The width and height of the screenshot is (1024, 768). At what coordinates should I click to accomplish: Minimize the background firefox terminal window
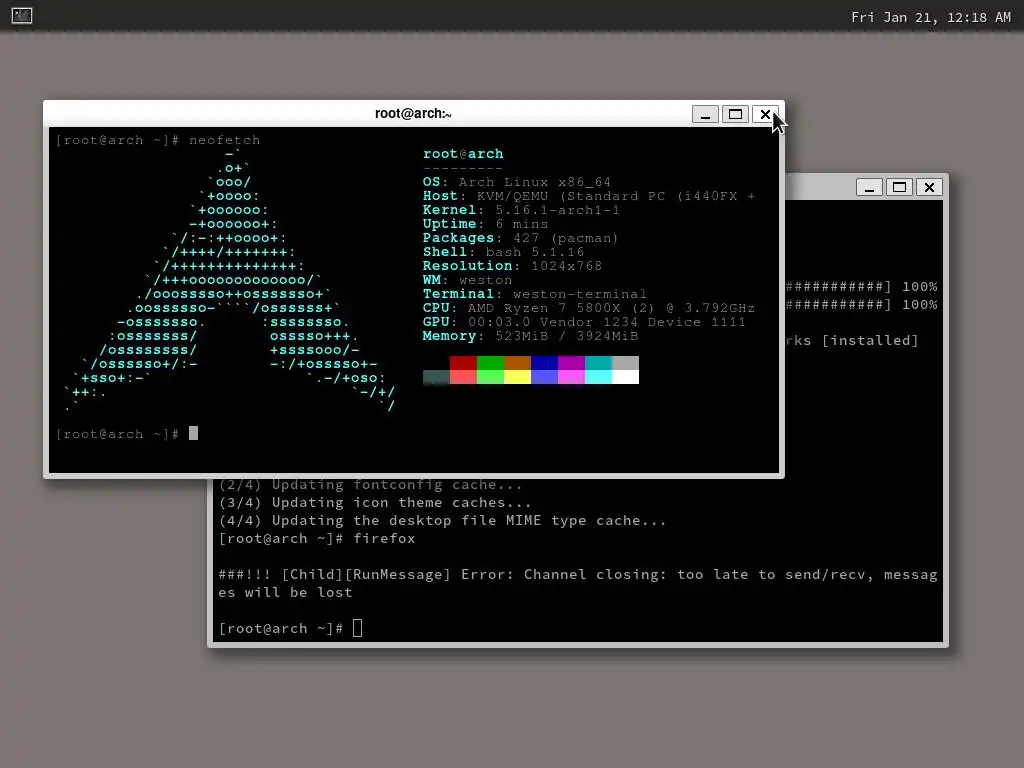click(x=869, y=187)
